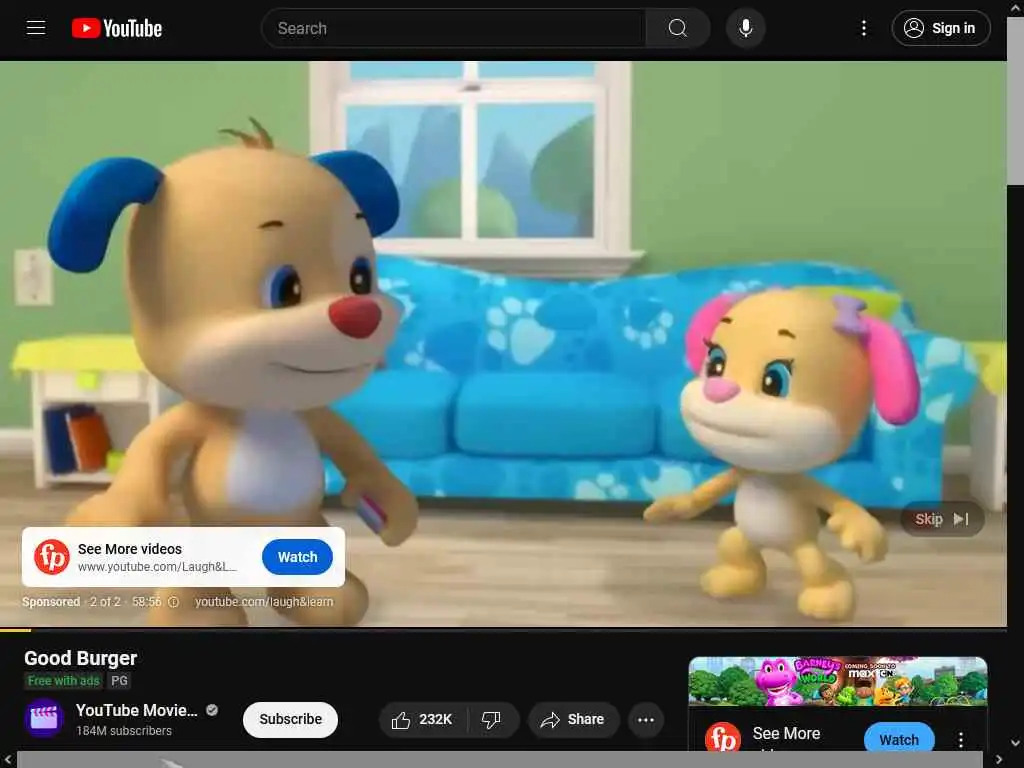The width and height of the screenshot is (1024, 768).
Task: Click the yellow ad progress bar
Action: [x=15, y=630]
